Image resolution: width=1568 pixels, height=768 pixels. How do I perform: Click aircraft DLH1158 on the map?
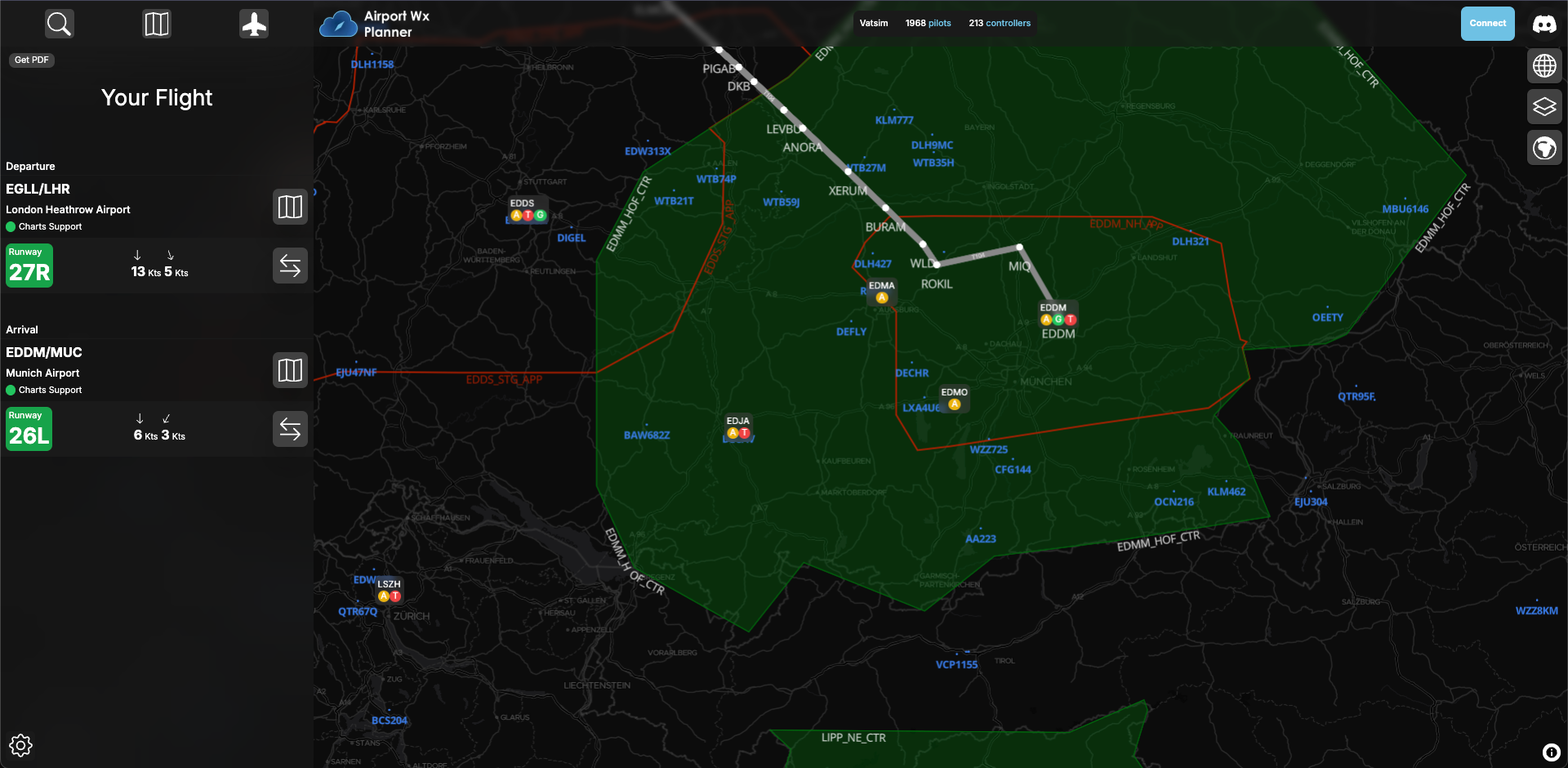tap(372, 64)
